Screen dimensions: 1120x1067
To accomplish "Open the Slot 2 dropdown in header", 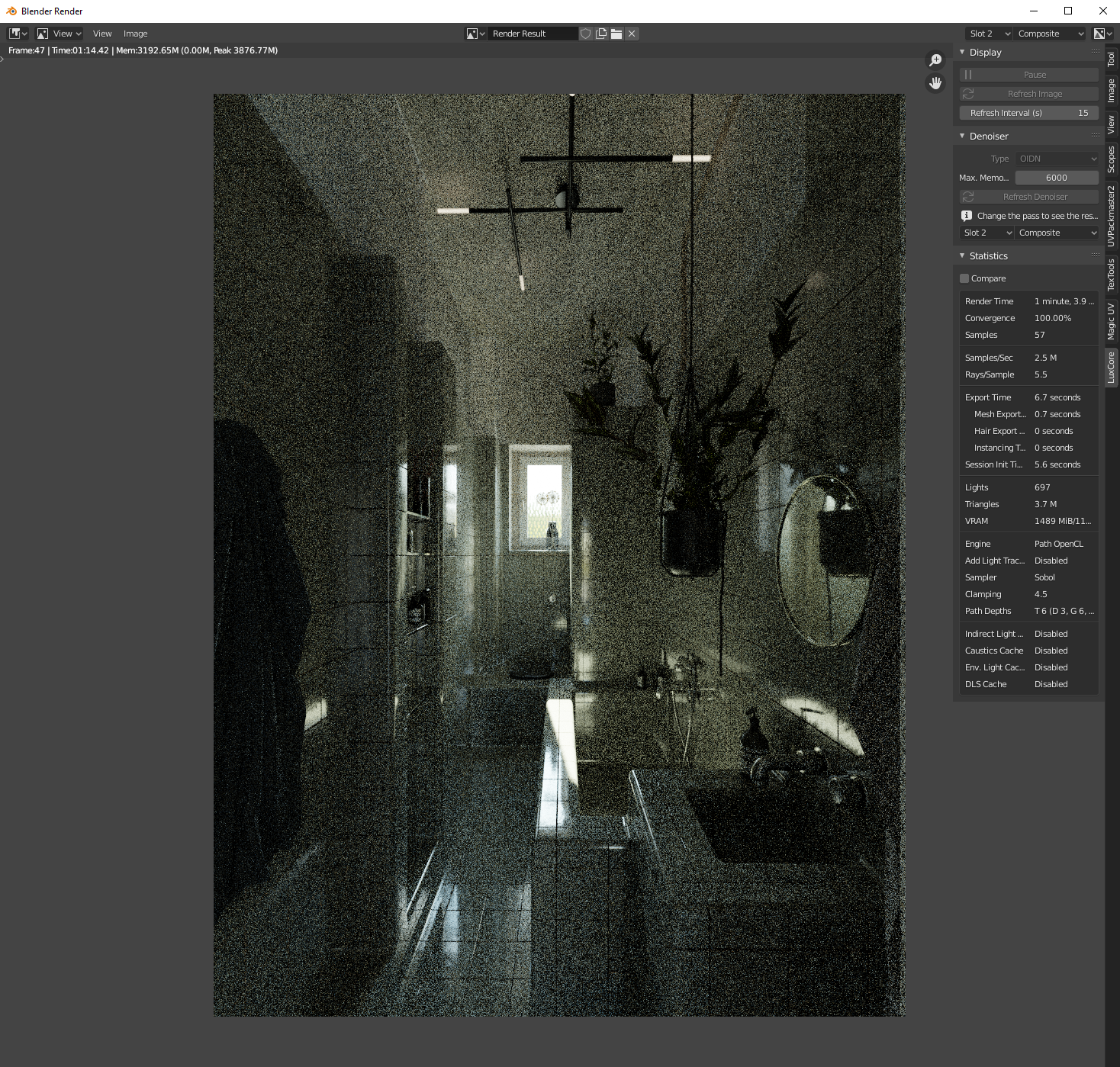I will coord(989,34).
